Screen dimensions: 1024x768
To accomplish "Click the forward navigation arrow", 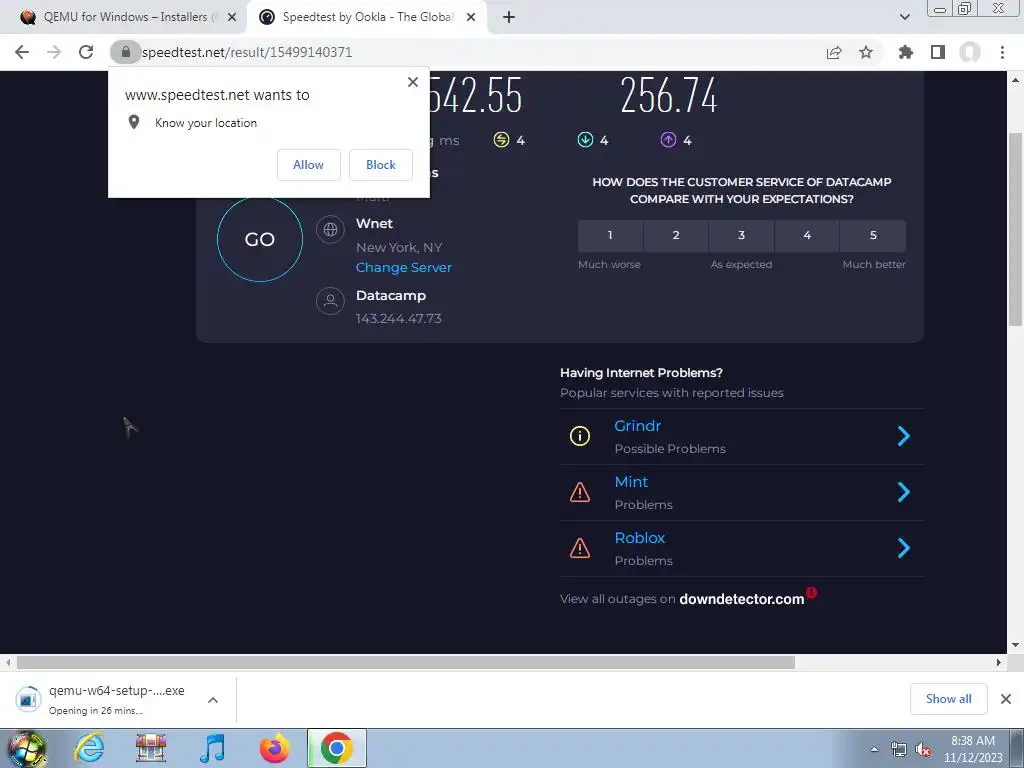I will 54,52.
